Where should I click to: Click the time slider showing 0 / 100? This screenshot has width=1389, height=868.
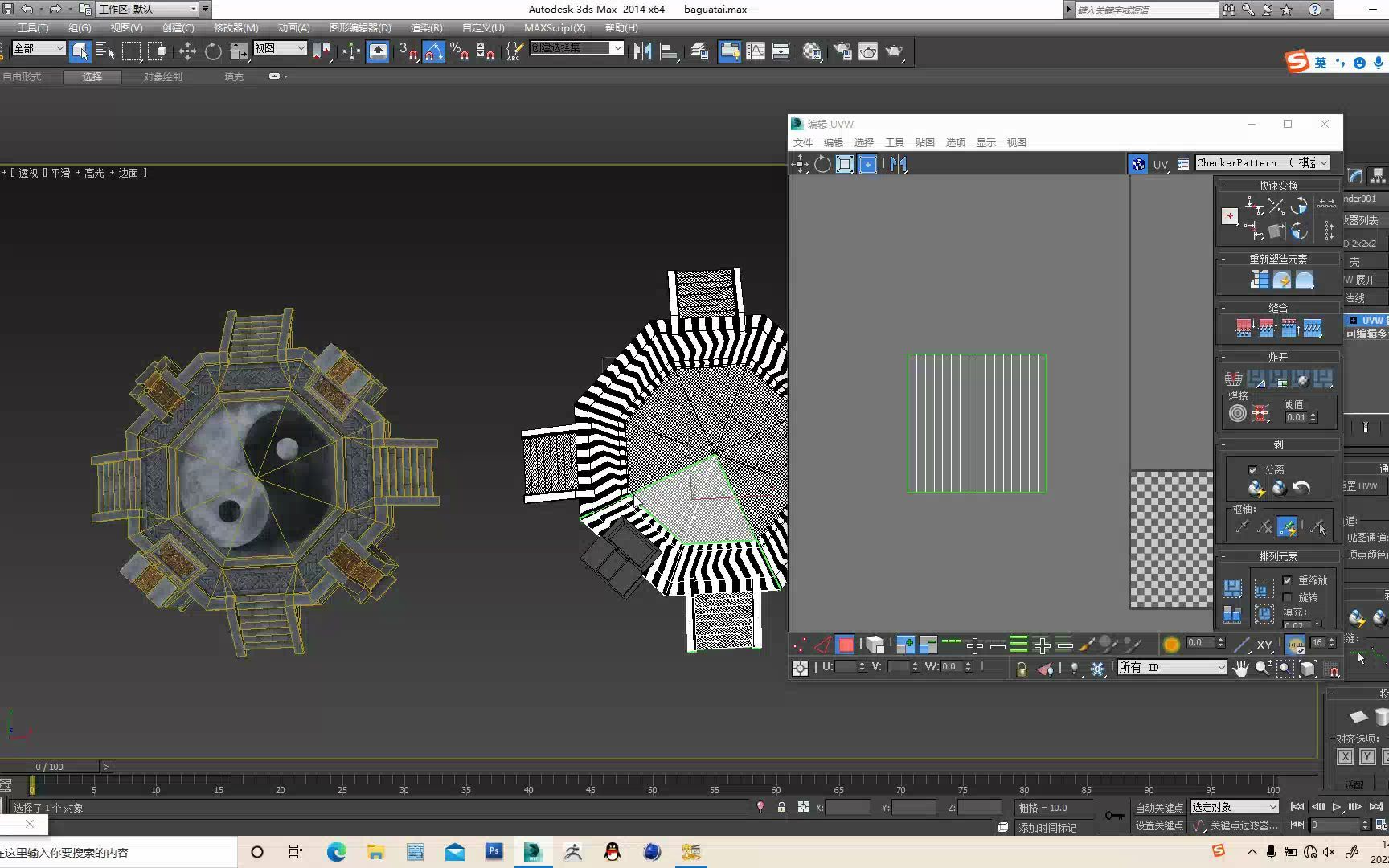[50, 767]
